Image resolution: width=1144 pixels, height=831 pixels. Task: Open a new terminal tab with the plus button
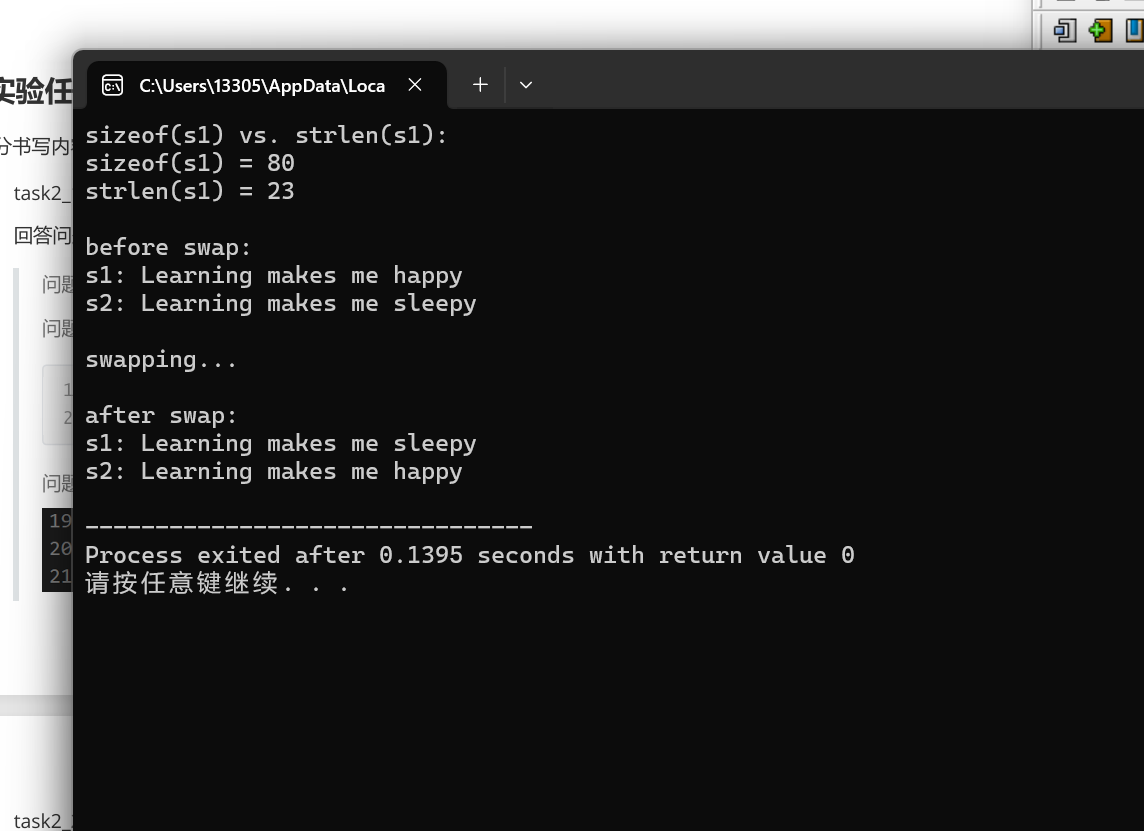pos(480,85)
